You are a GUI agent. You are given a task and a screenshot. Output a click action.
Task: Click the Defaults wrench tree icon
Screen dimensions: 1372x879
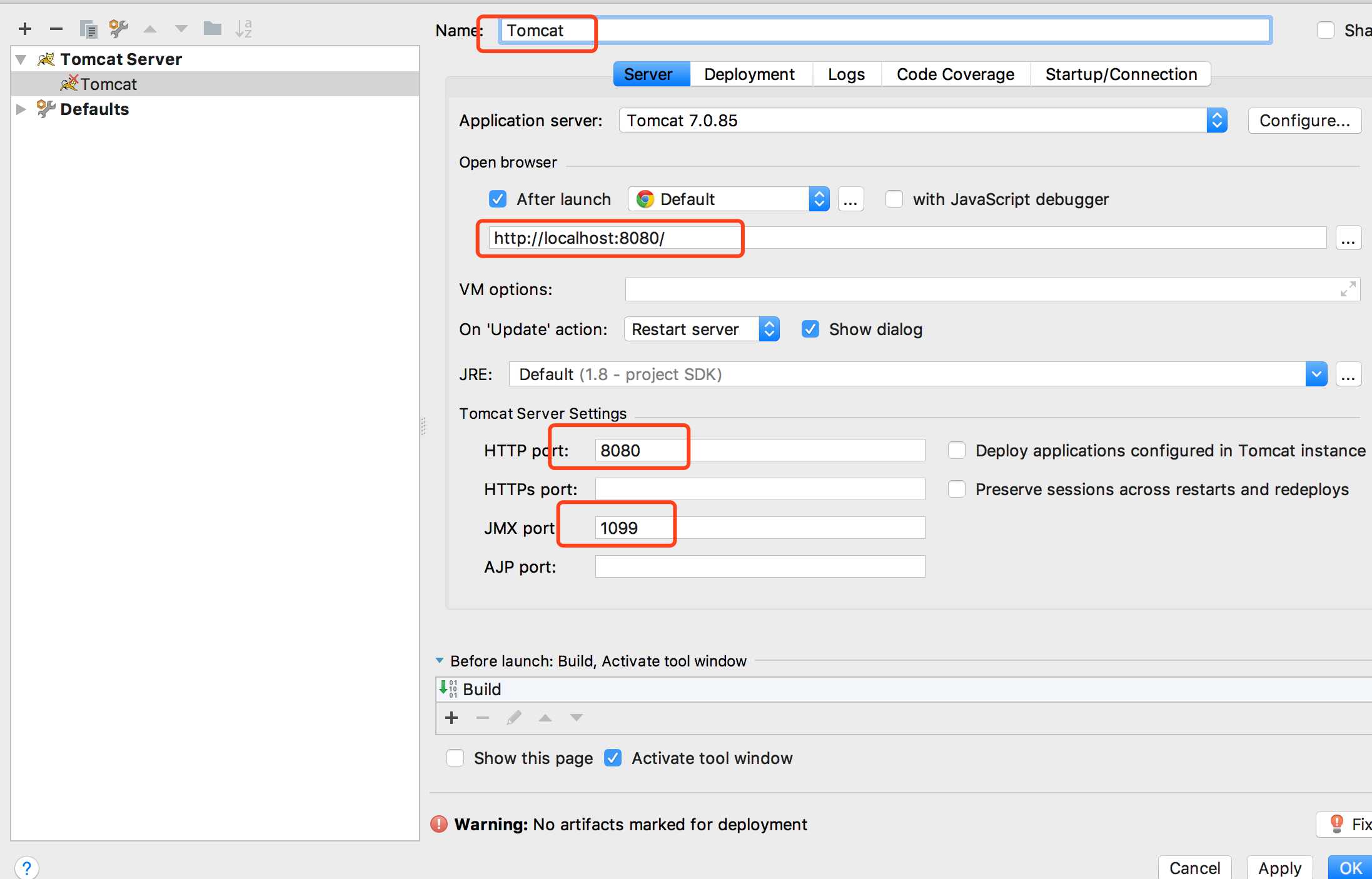pyautogui.click(x=46, y=109)
